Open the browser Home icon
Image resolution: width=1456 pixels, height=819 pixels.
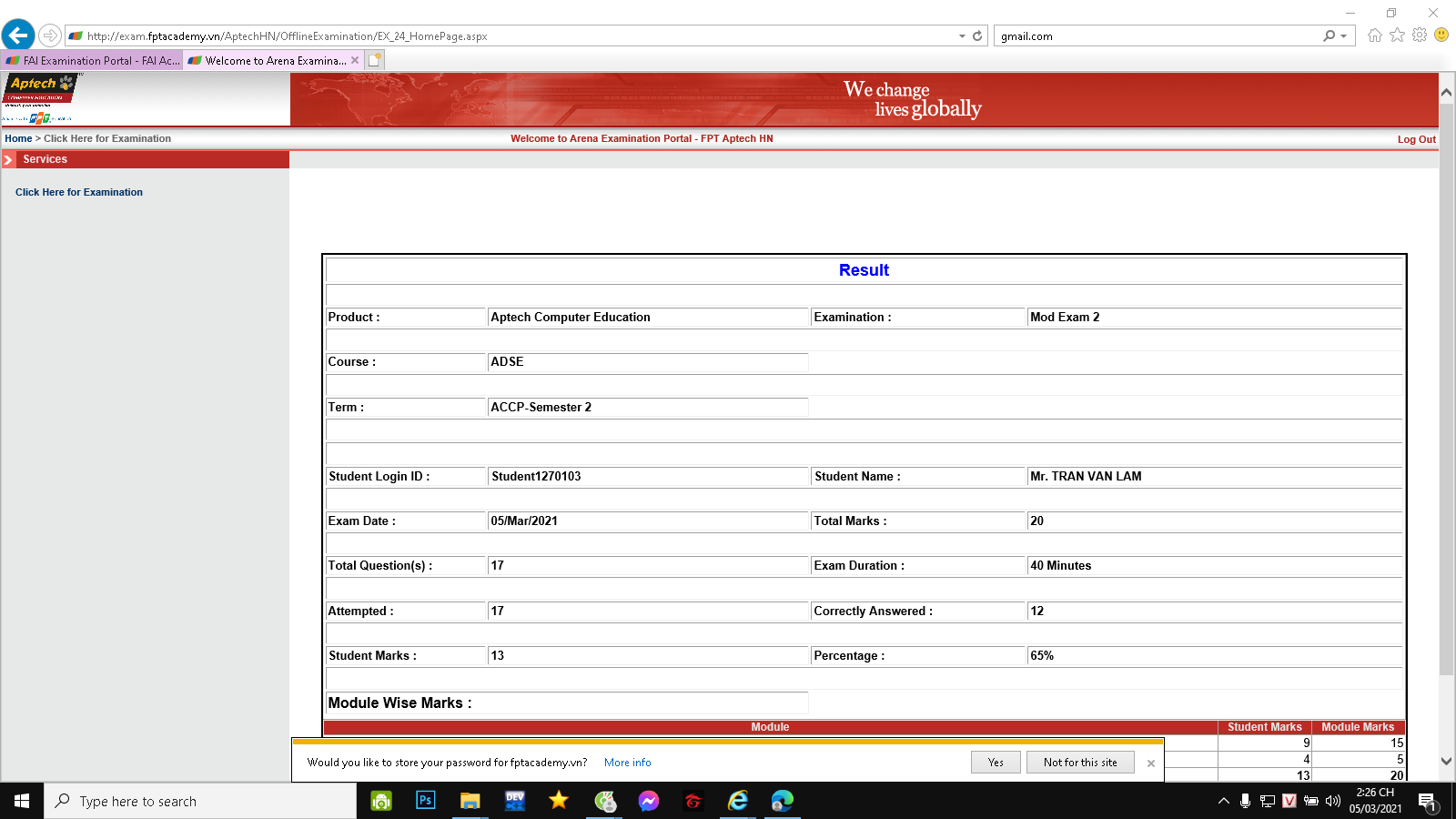click(x=1374, y=35)
